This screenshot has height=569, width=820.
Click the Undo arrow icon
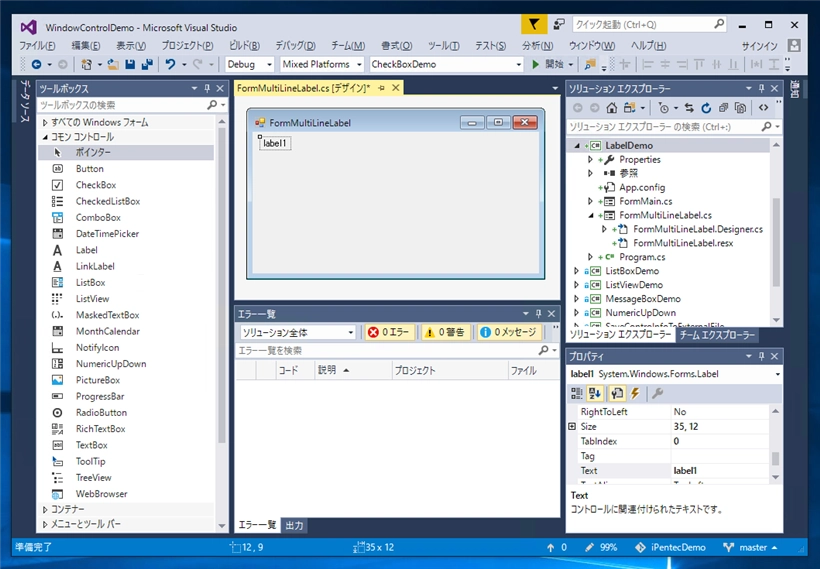[170, 64]
